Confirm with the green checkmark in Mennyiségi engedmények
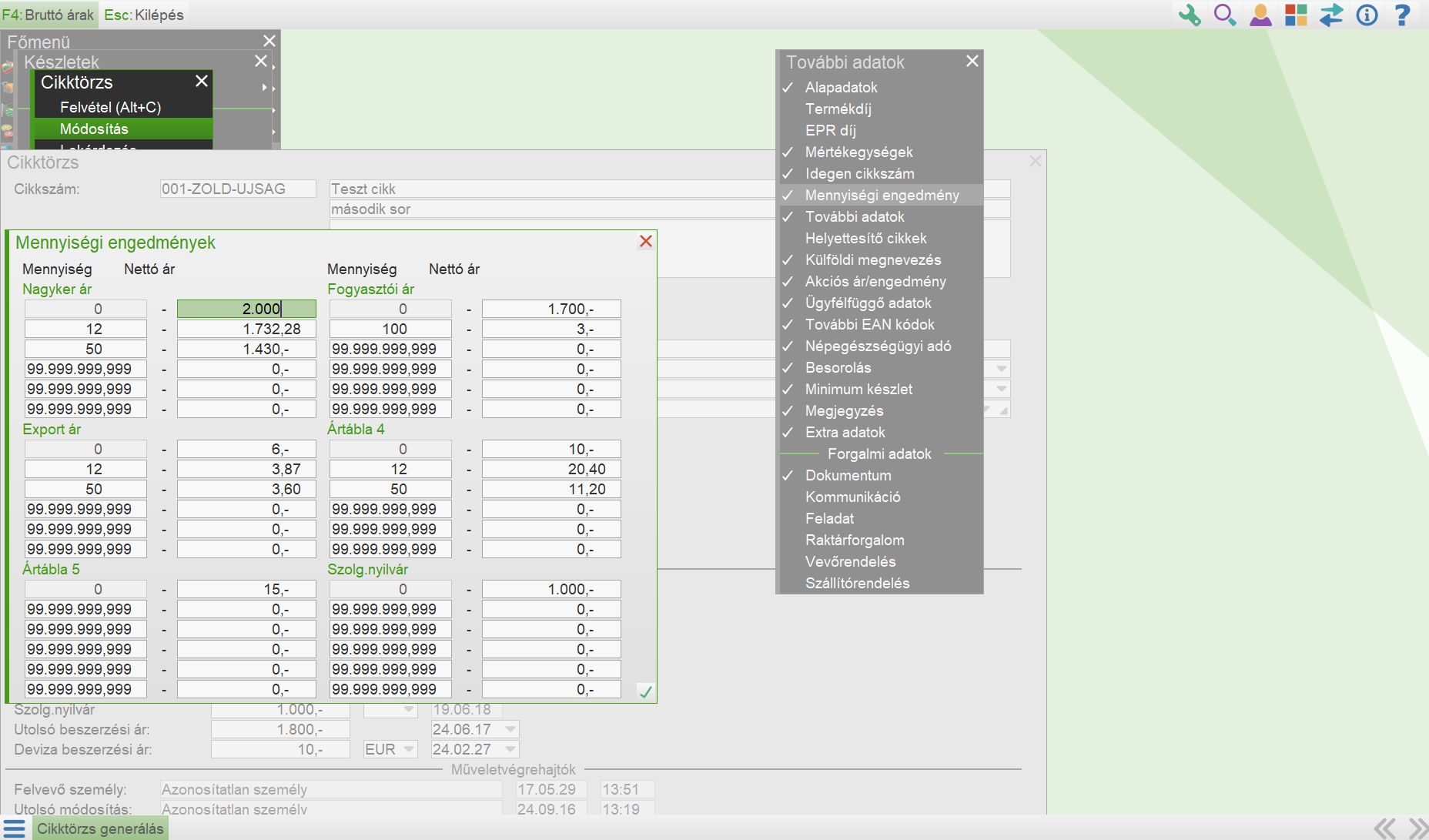 coord(645,691)
